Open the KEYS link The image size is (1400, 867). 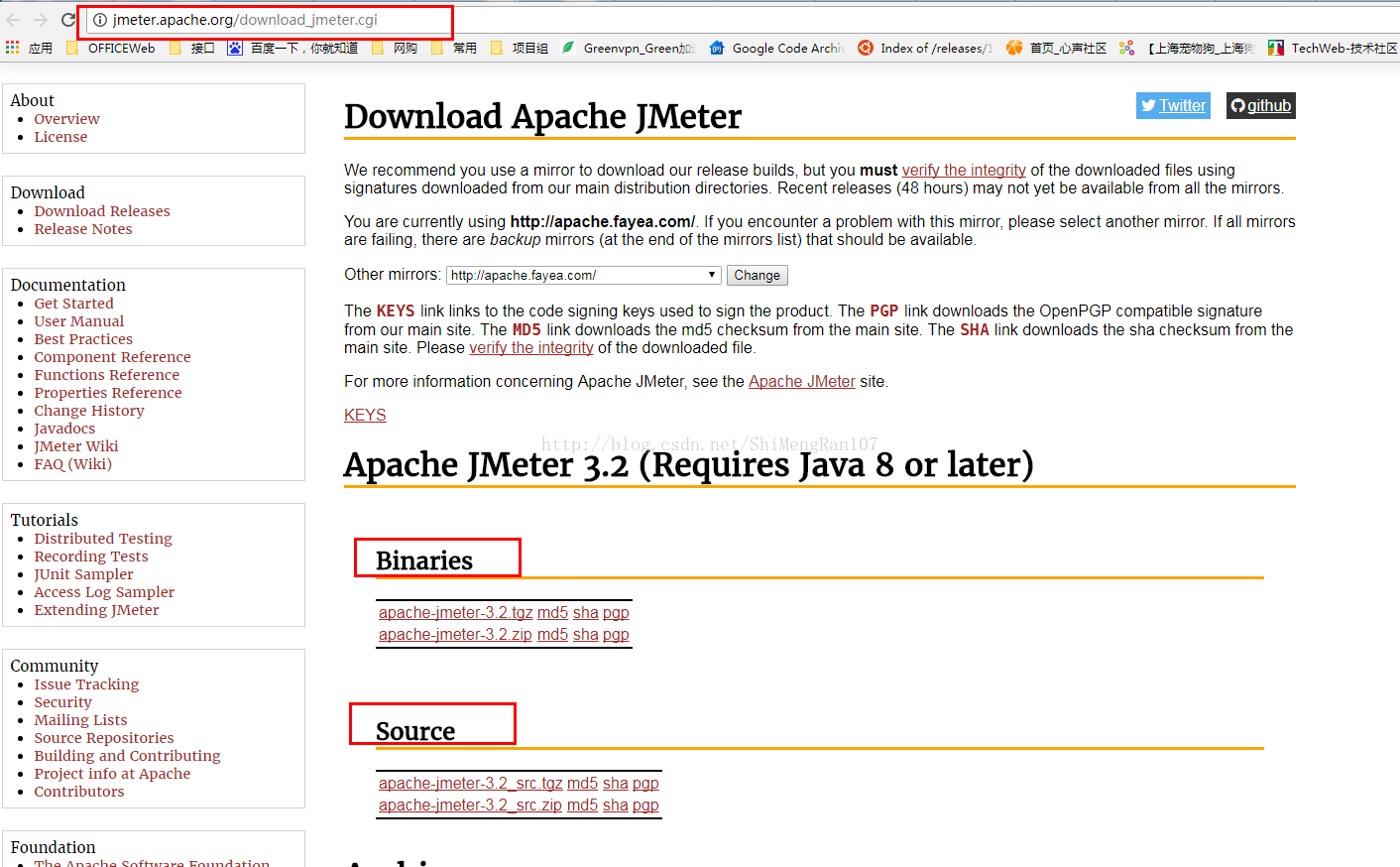point(365,415)
